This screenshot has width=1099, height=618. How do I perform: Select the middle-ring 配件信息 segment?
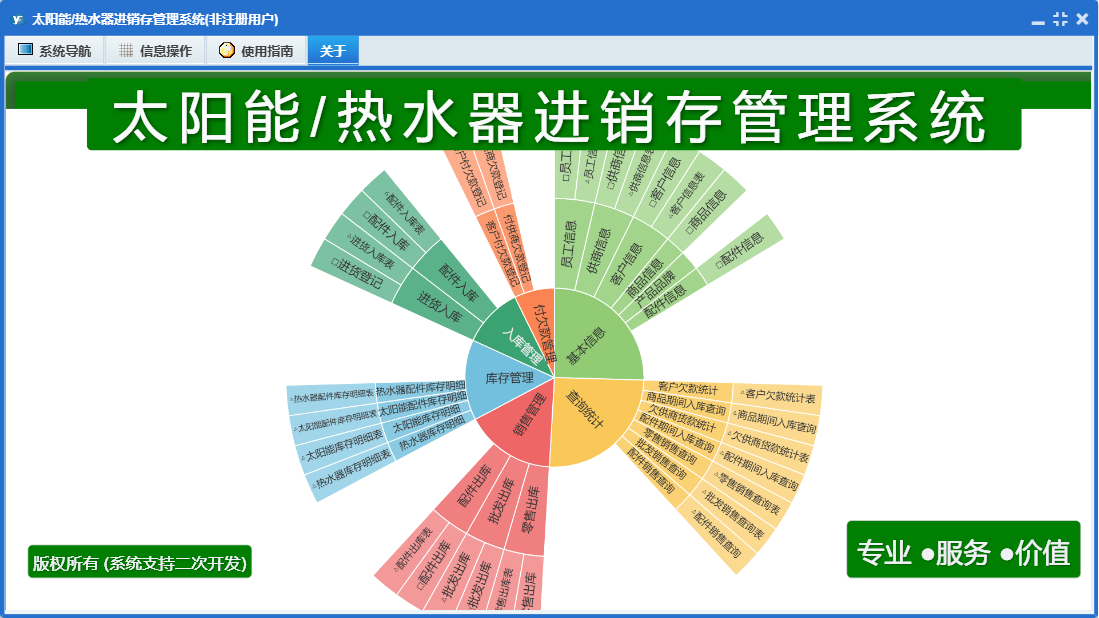tap(664, 301)
